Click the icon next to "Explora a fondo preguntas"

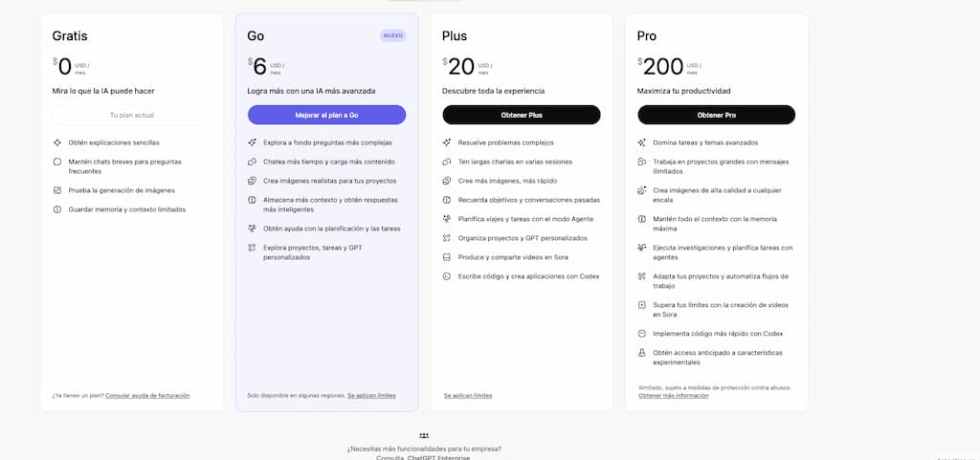pyautogui.click(x=252, y=143)
